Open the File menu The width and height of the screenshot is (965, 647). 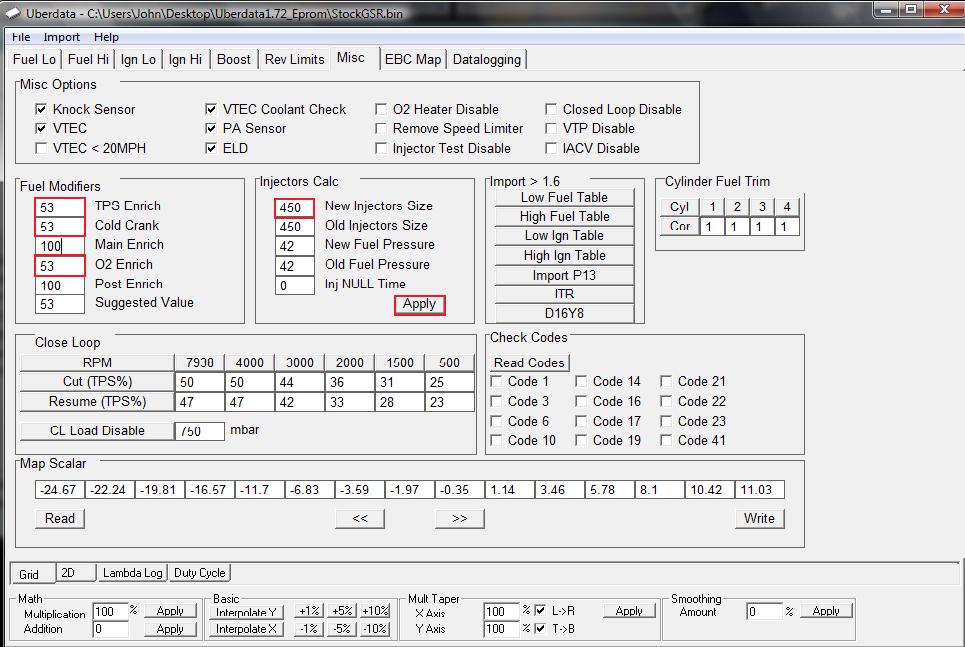21,37
